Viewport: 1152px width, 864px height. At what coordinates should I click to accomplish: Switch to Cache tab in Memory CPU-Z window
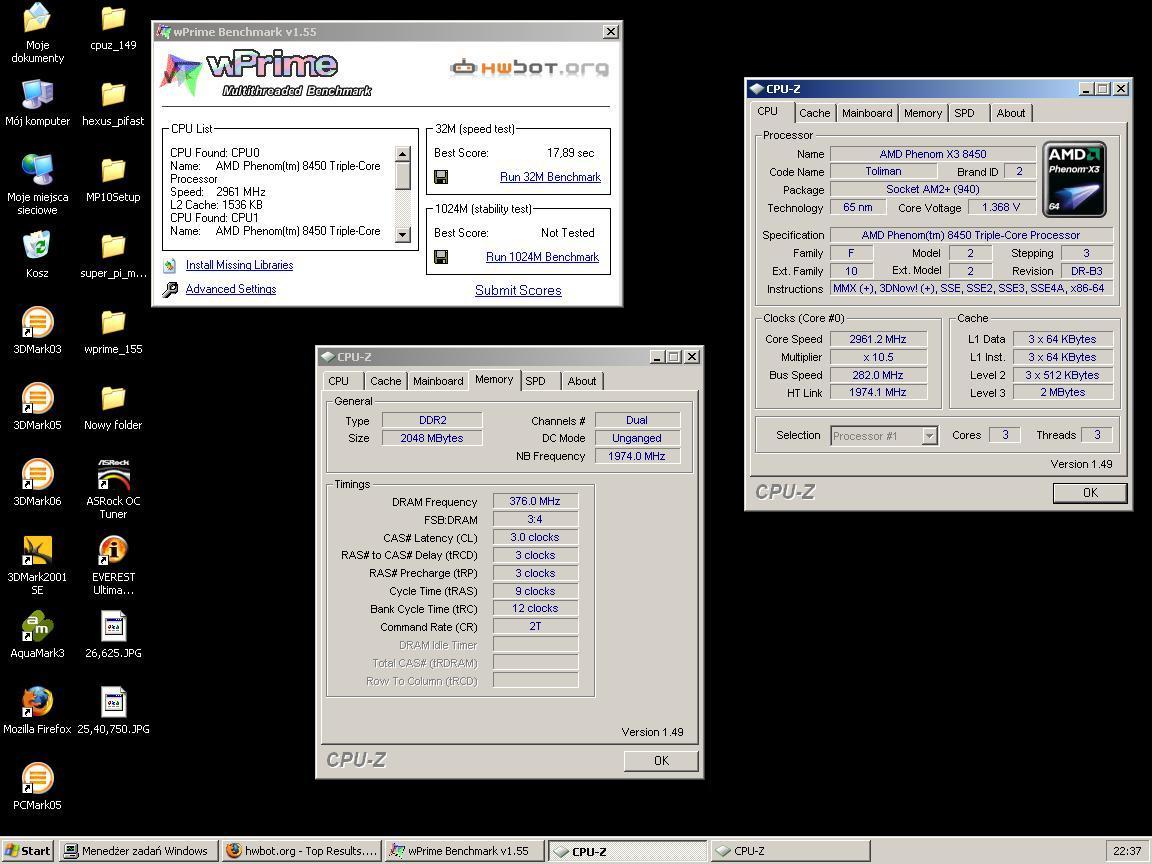[x=386, y=381]
